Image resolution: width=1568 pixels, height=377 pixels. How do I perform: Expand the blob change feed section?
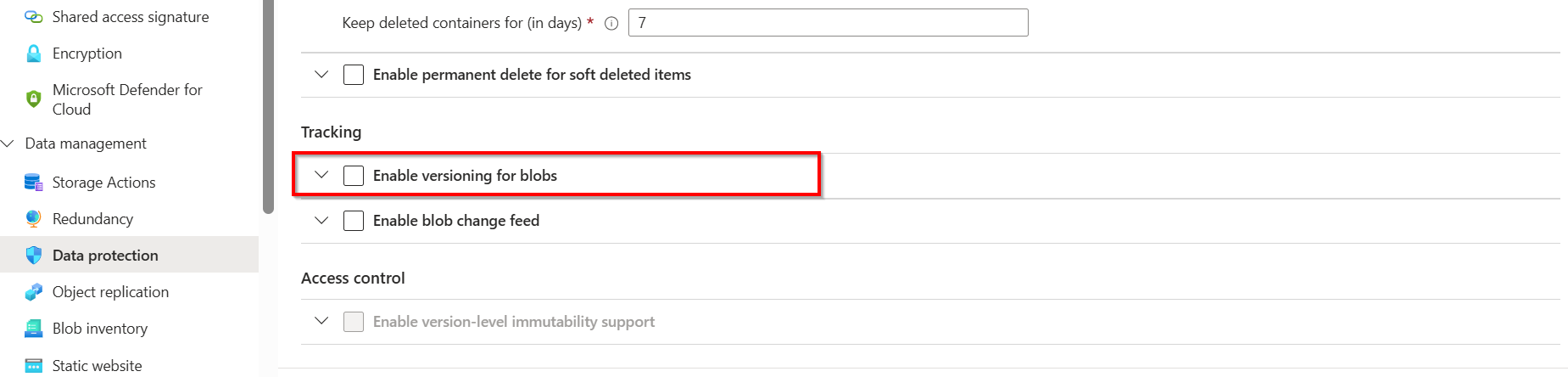point(321,221)
